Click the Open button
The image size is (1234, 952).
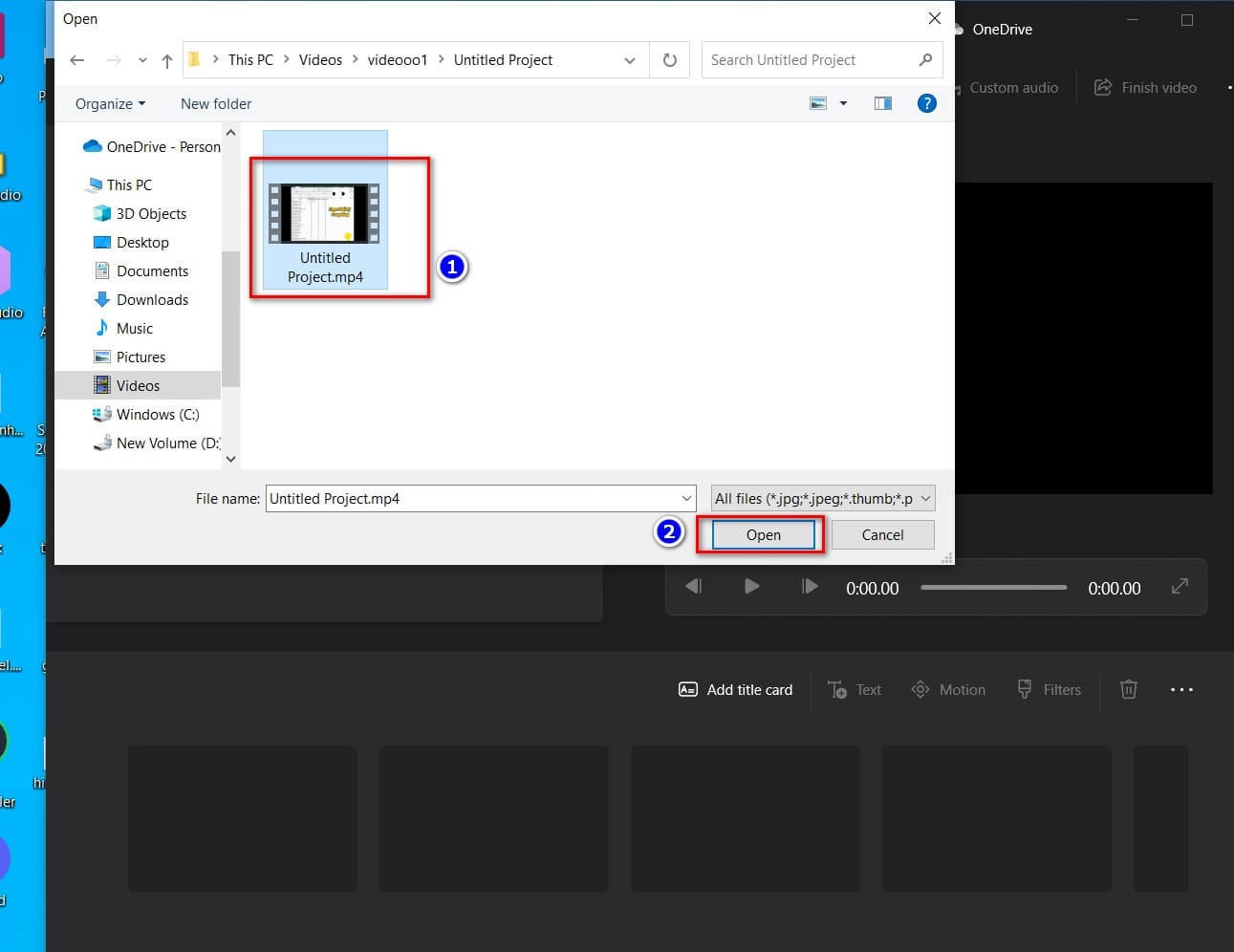[x=763, y=535]
